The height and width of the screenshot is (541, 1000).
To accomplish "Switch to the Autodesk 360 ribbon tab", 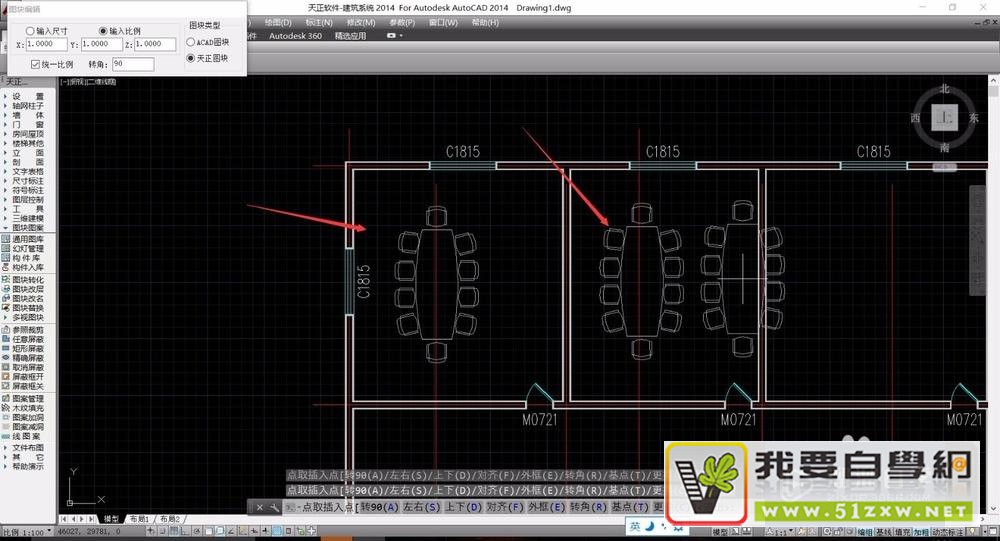I will coord(295,36).
